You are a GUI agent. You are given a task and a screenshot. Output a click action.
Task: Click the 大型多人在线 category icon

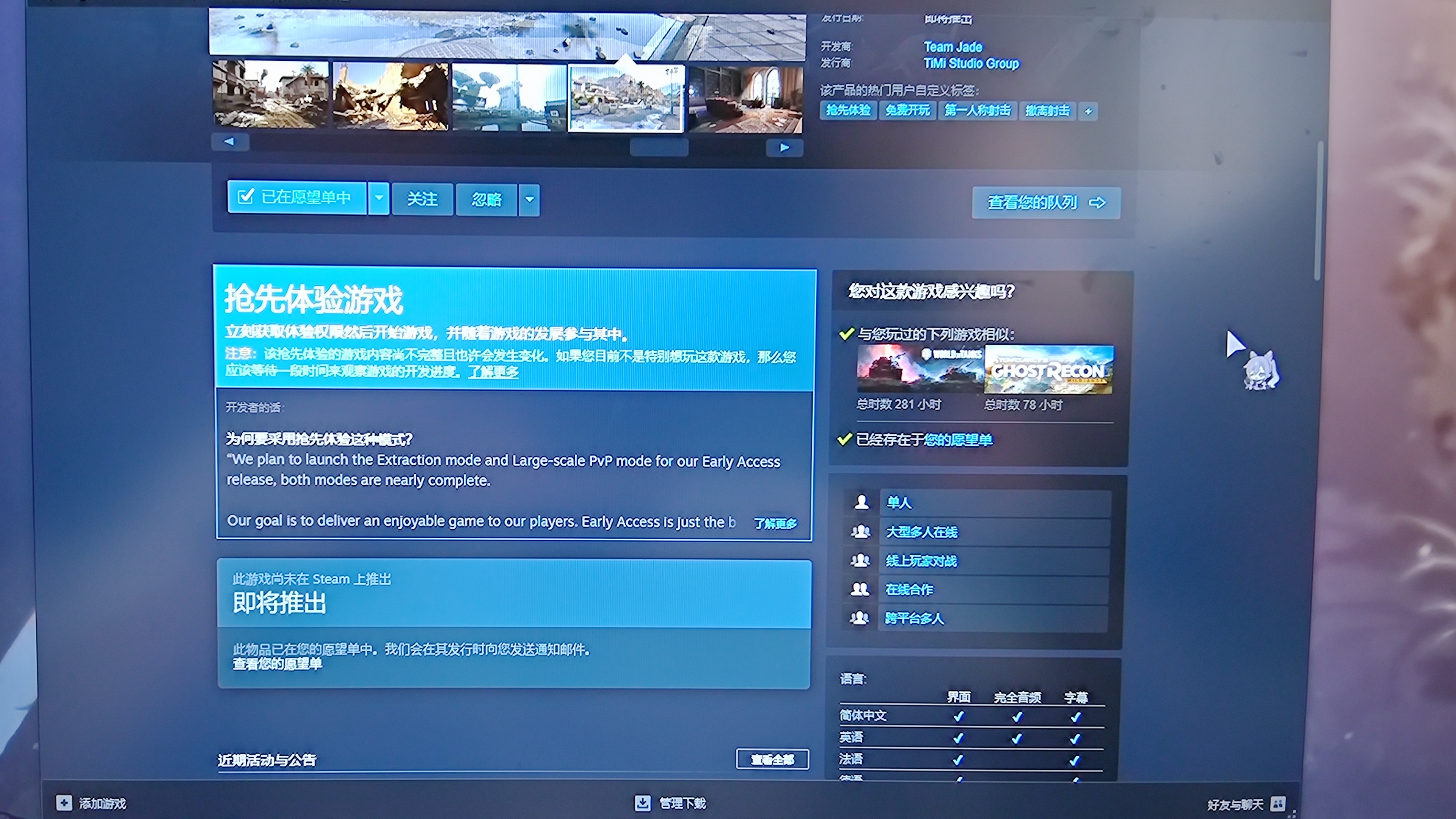click(x=861, y=531)
